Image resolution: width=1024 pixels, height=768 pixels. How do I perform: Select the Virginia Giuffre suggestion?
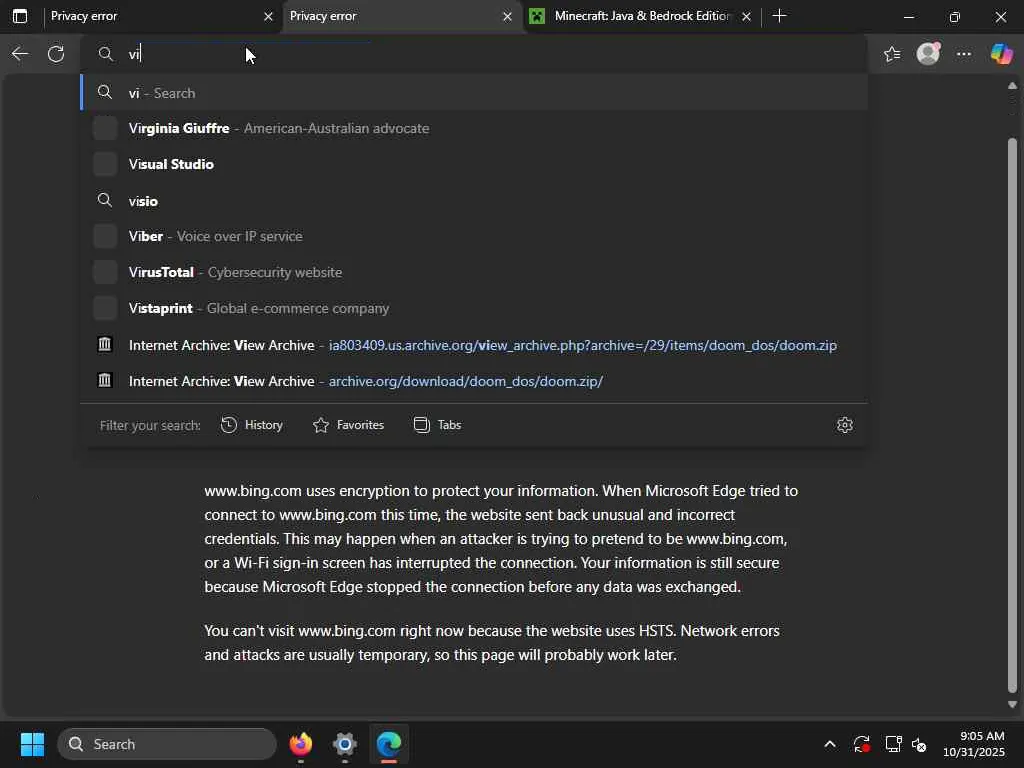point(474,129)
